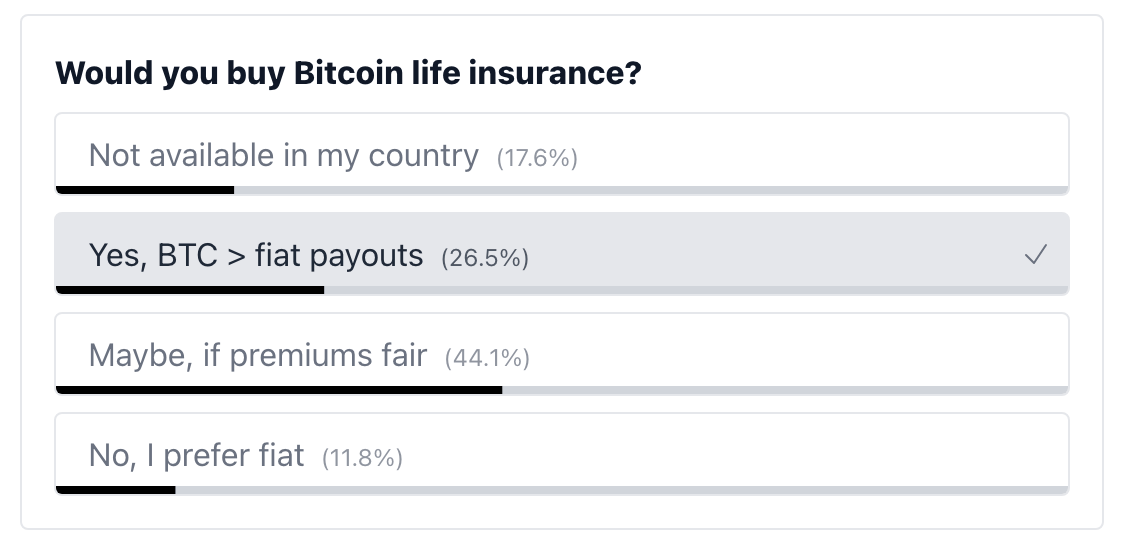Image resolution: width=1122 pixels, height=544 pixels.
Task: Click the gray unfilled bar of the 44.1% option
Action: (786, 390)
